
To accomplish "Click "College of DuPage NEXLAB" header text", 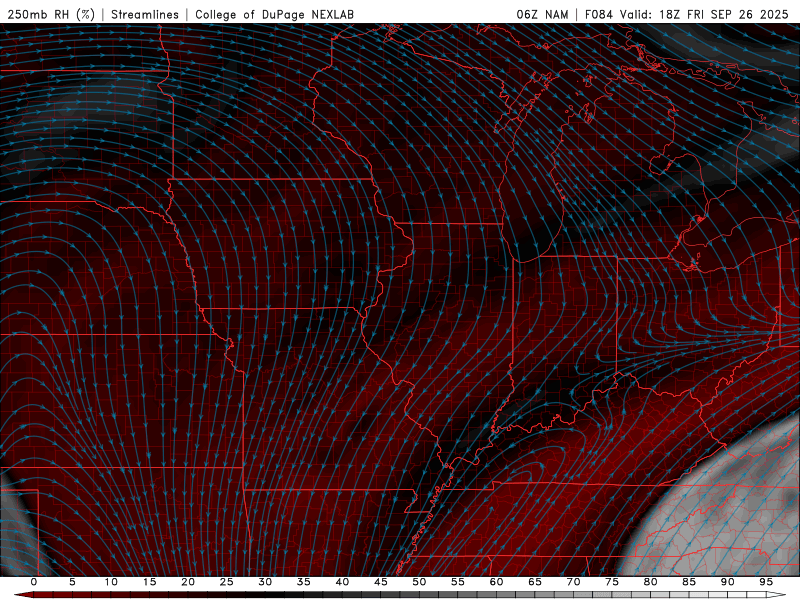I will point(274,14).
